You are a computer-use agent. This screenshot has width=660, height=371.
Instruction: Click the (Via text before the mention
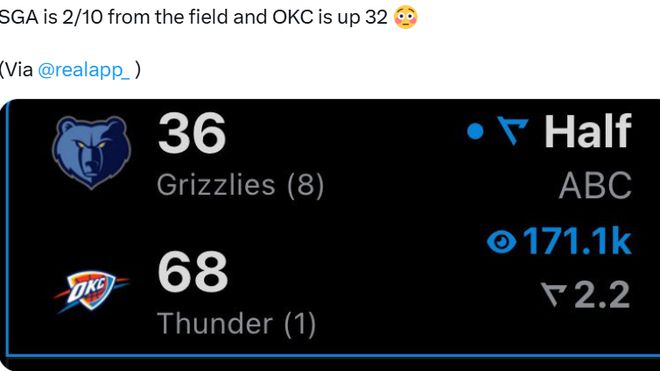coord(16,69)
